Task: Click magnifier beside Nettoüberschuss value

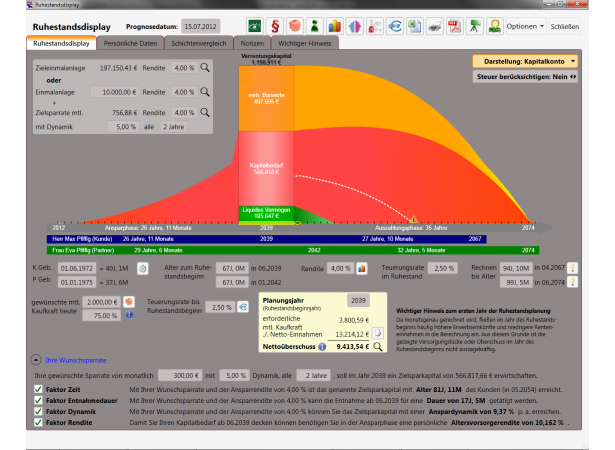Action: tap(378, 347)
